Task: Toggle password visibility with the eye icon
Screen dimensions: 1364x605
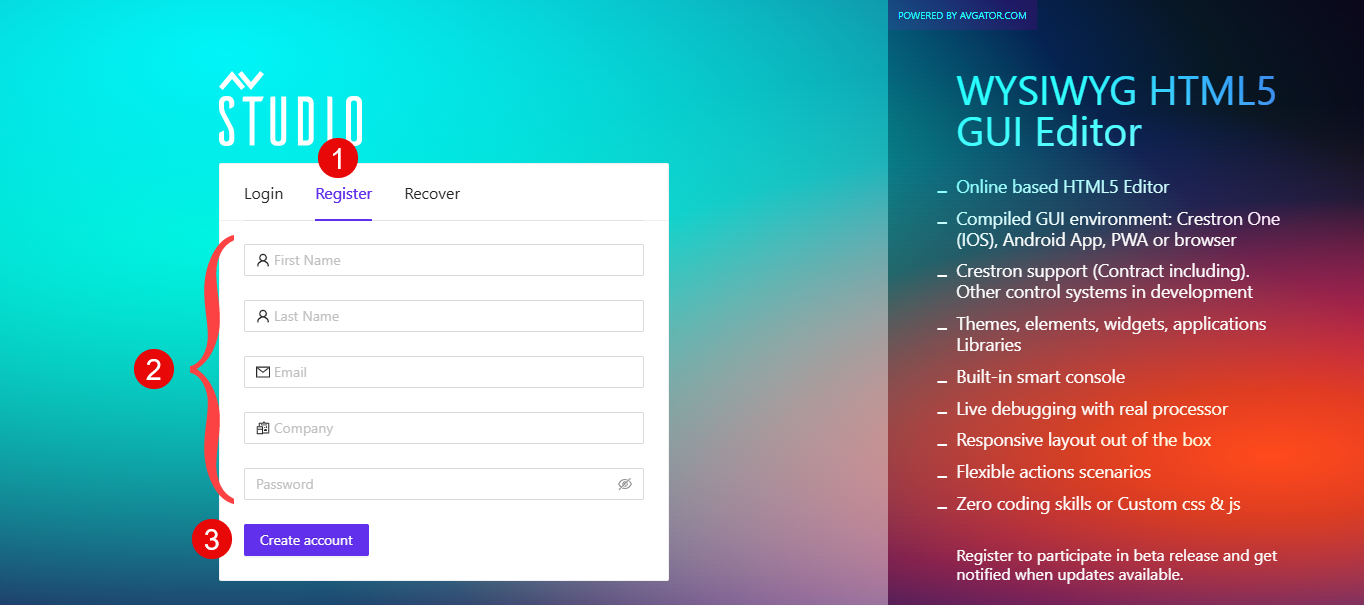Action: (625, 484)
